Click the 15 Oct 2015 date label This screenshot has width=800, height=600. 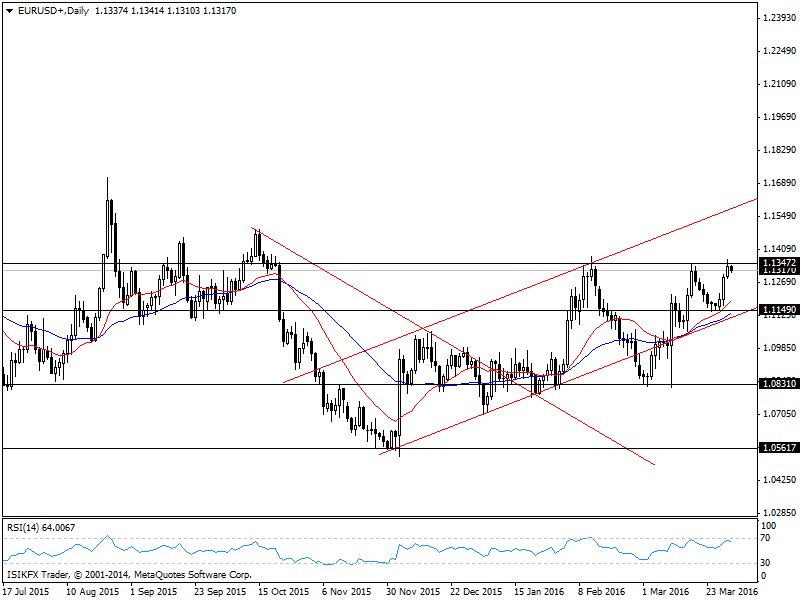pyautogui.click(x=284, y=592)
